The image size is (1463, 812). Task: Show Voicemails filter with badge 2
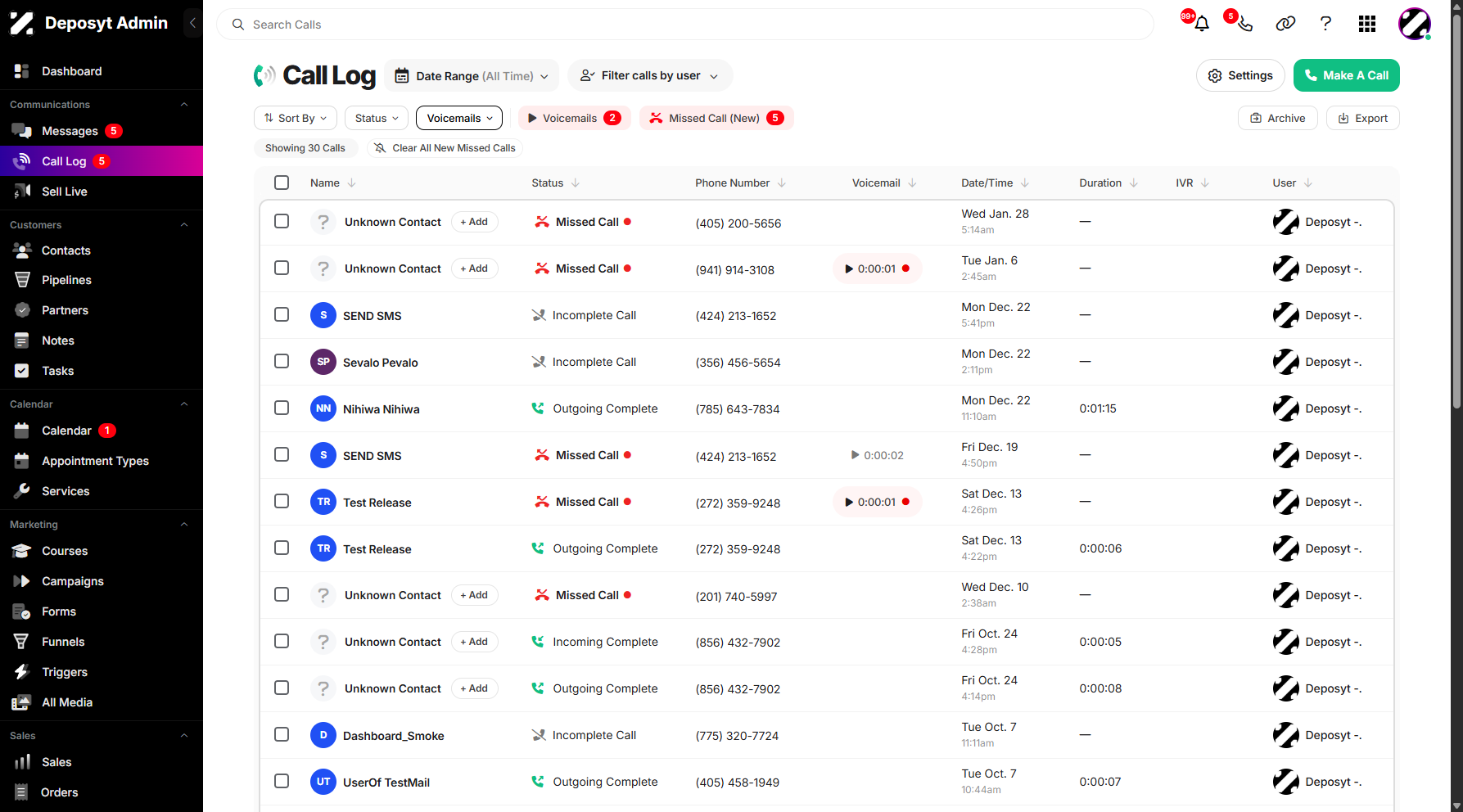click(575, 118)
